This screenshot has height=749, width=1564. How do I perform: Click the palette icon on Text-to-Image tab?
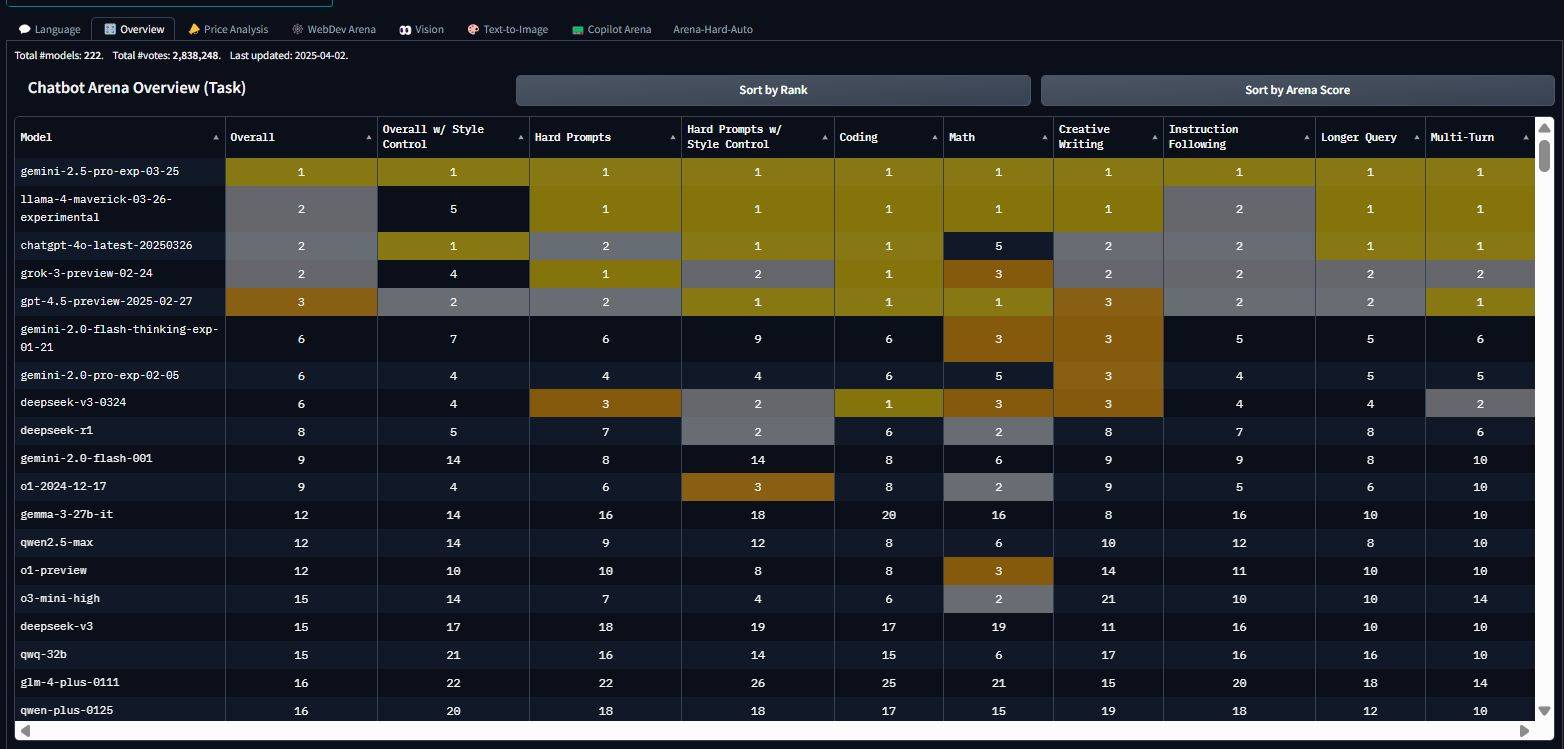473,29
